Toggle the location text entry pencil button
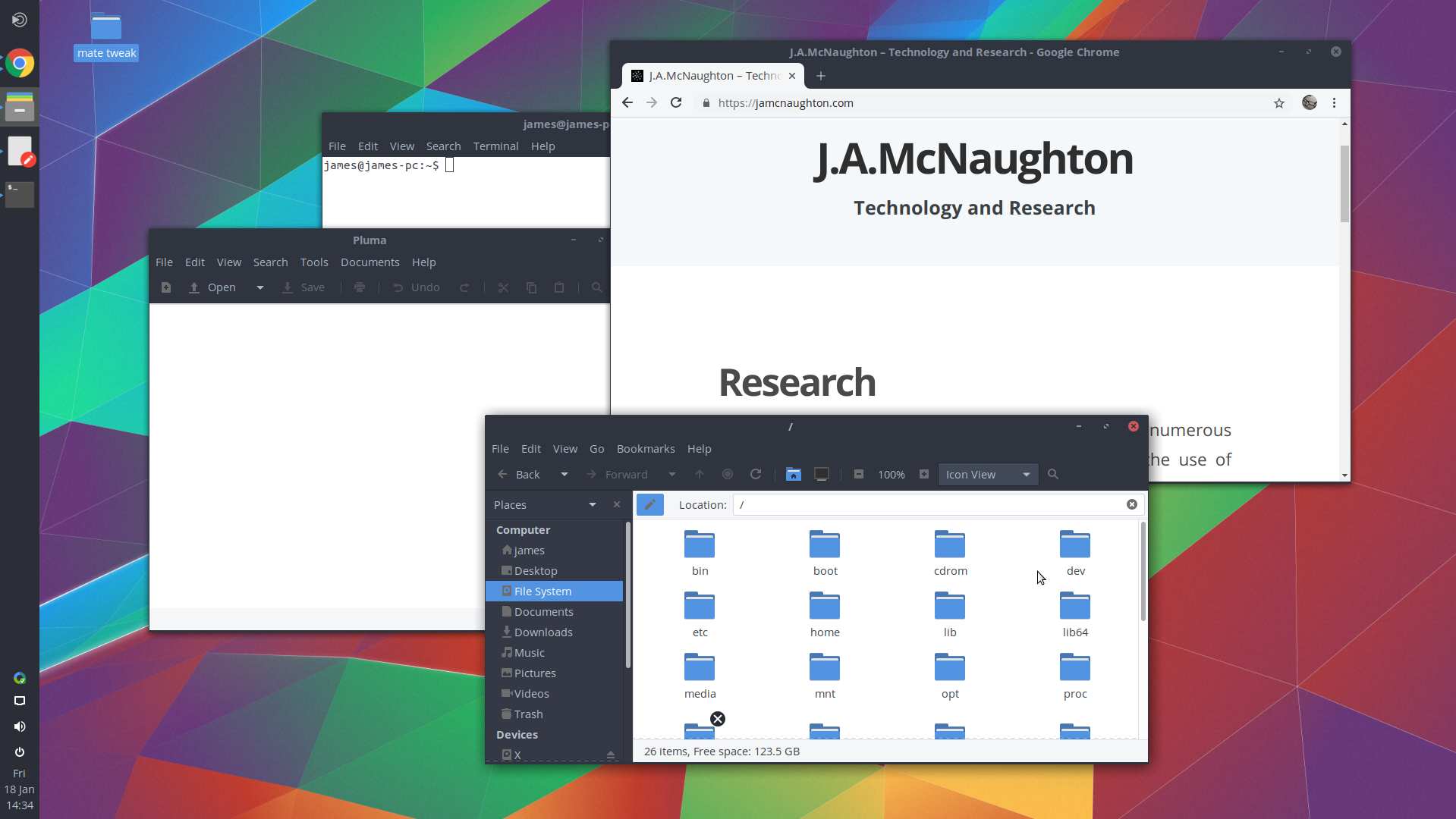The height and width of the screenshot is (819, 1456). [x=650, y=504]
